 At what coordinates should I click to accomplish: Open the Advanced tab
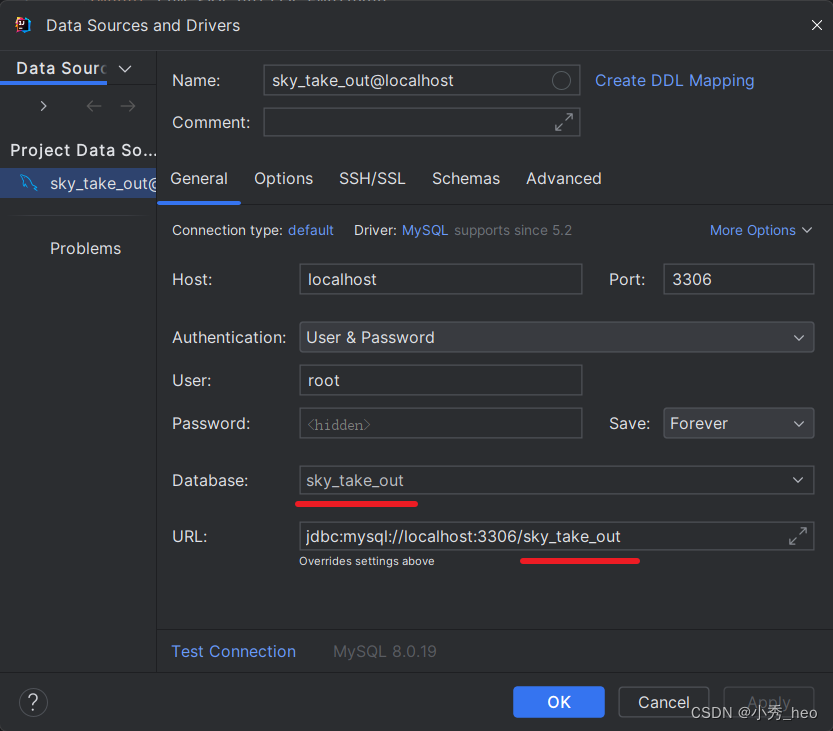564,178
